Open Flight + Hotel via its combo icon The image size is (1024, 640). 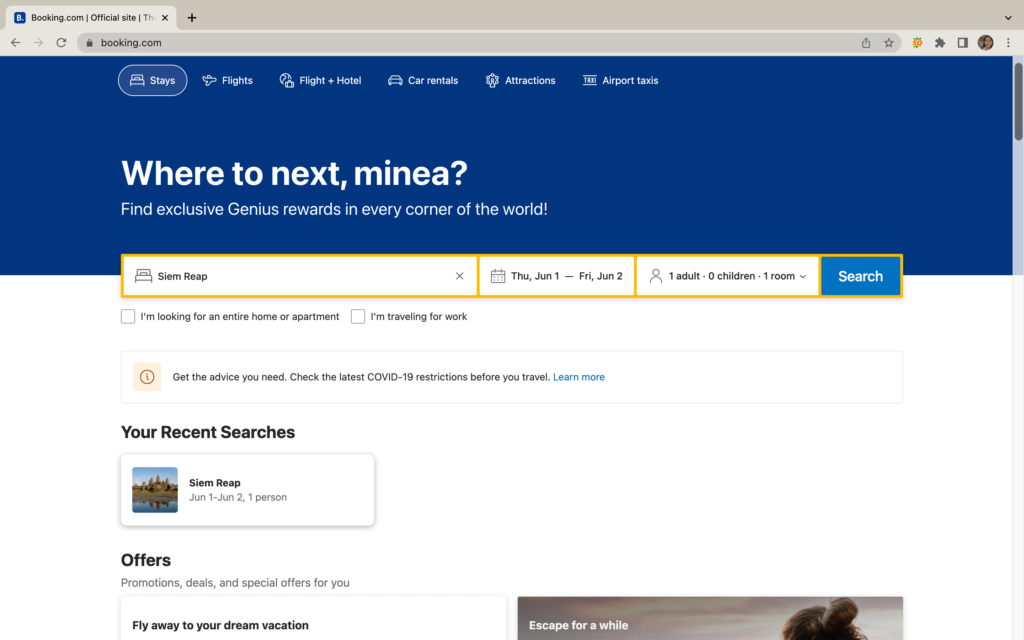coord(287,80)
